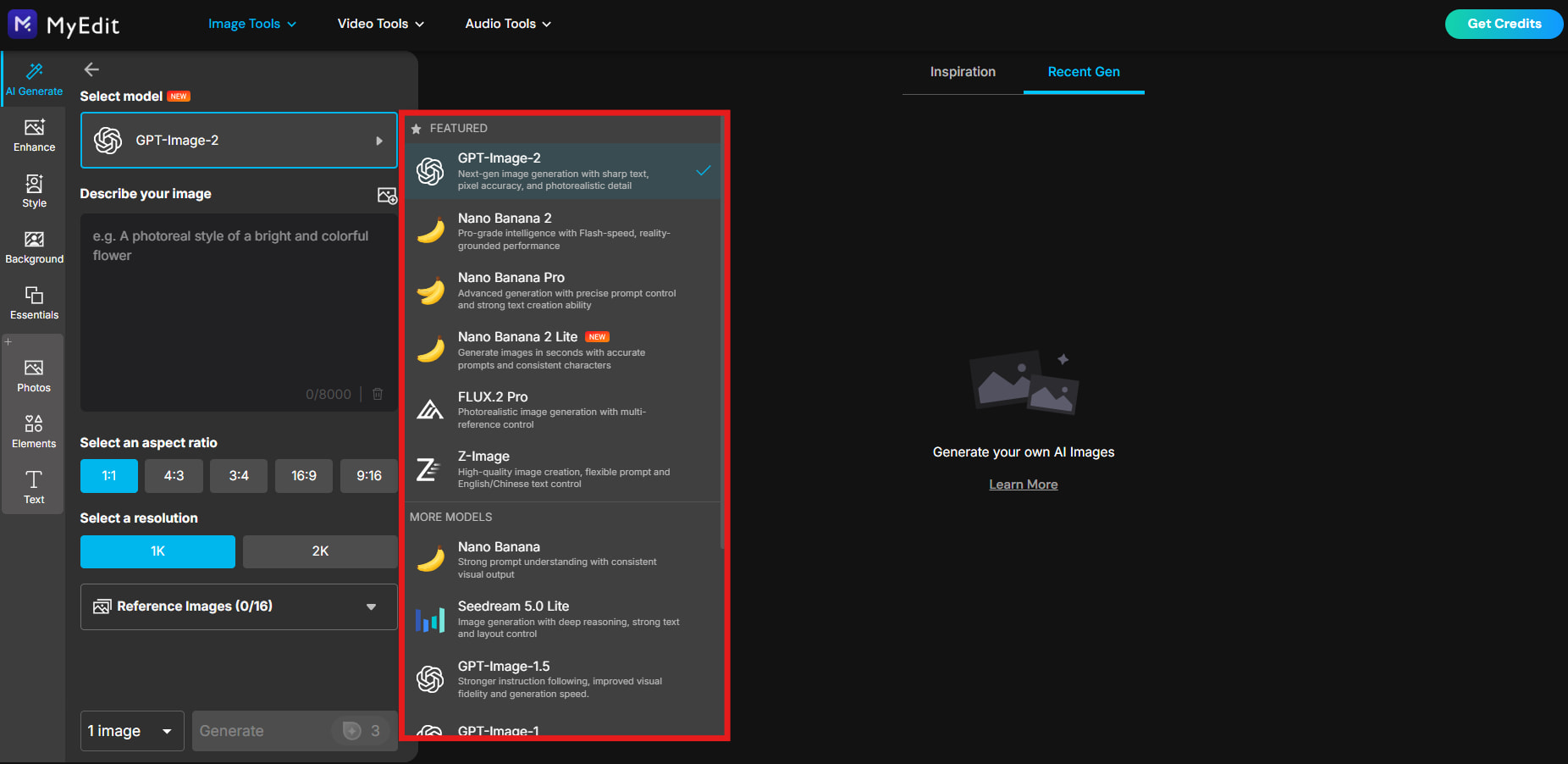
Task: Select the 16:9 aspect ratio
Action: tap(304, 476)
